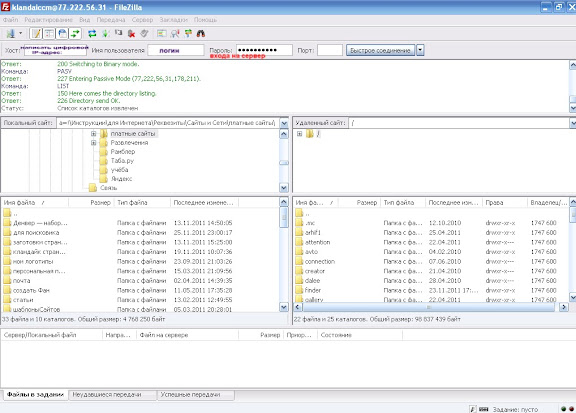Toggle the transfer queue display
The width and height of the screenshot is (576, 413).
pos(75,34)
